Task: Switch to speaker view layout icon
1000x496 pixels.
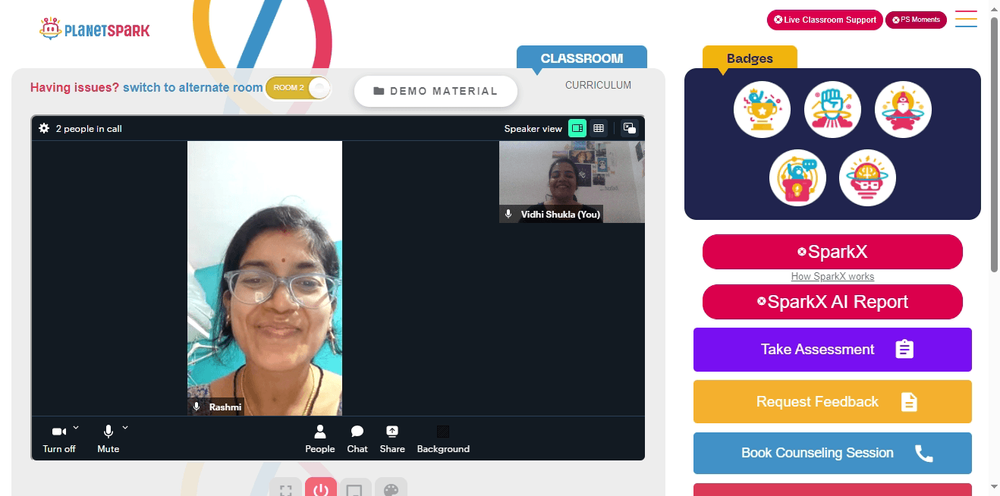Action: click(x=577, y=128)
